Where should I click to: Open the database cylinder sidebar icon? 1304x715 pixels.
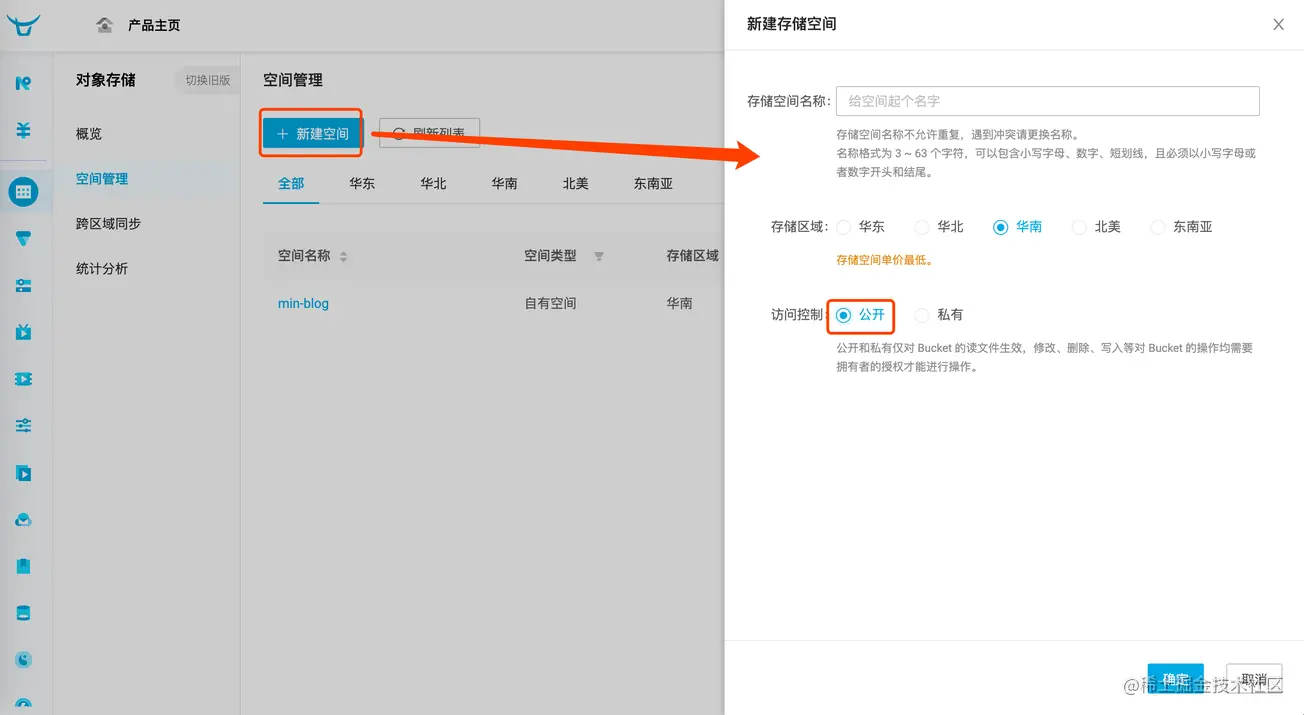[x=23, y=613]
